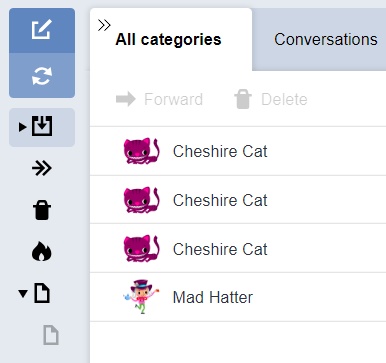The image size is (386, 363).
Task: Select the gray page subfolder icon
Action: pos(51,335)
